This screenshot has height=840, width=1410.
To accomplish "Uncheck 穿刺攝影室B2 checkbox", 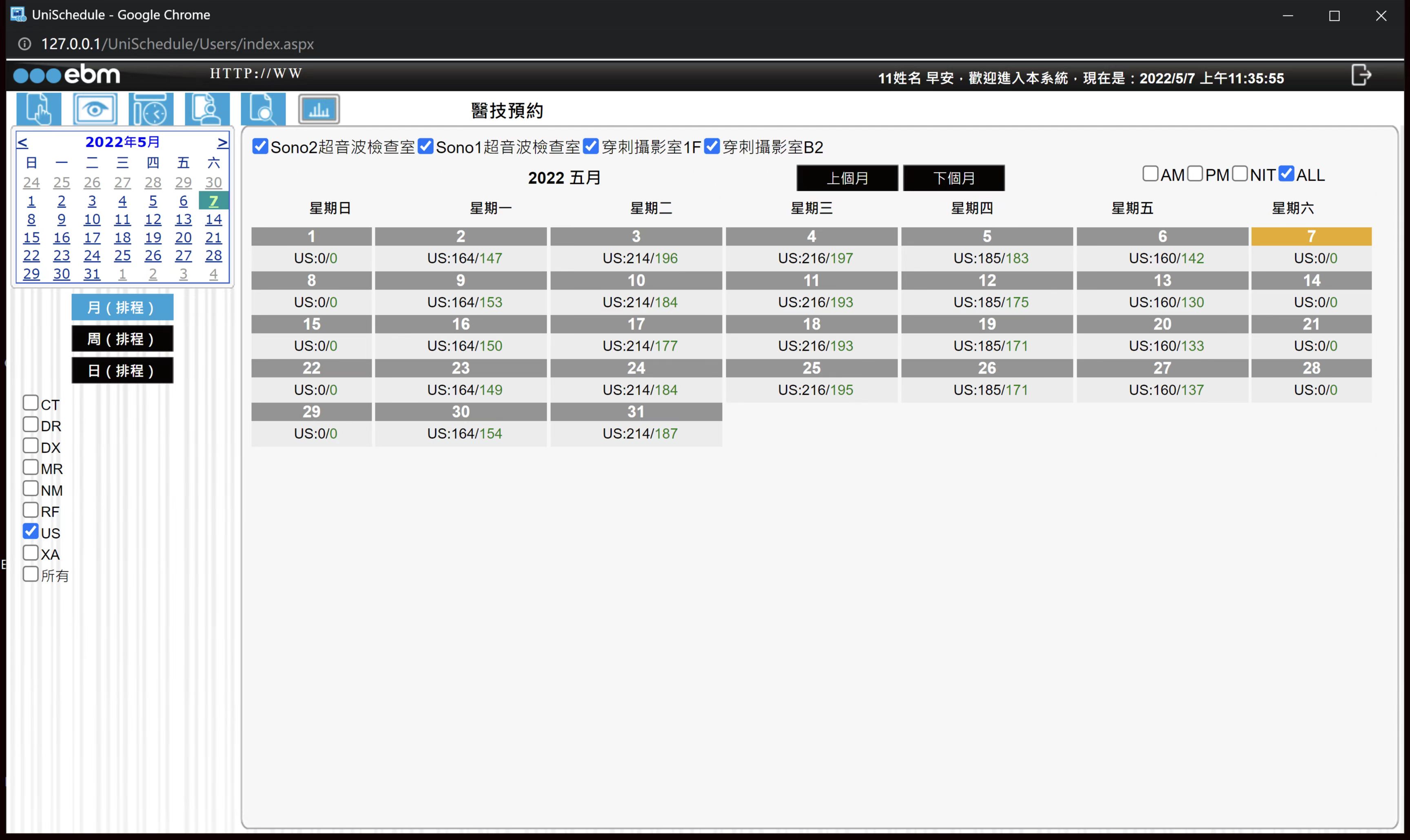I will 712,146.
